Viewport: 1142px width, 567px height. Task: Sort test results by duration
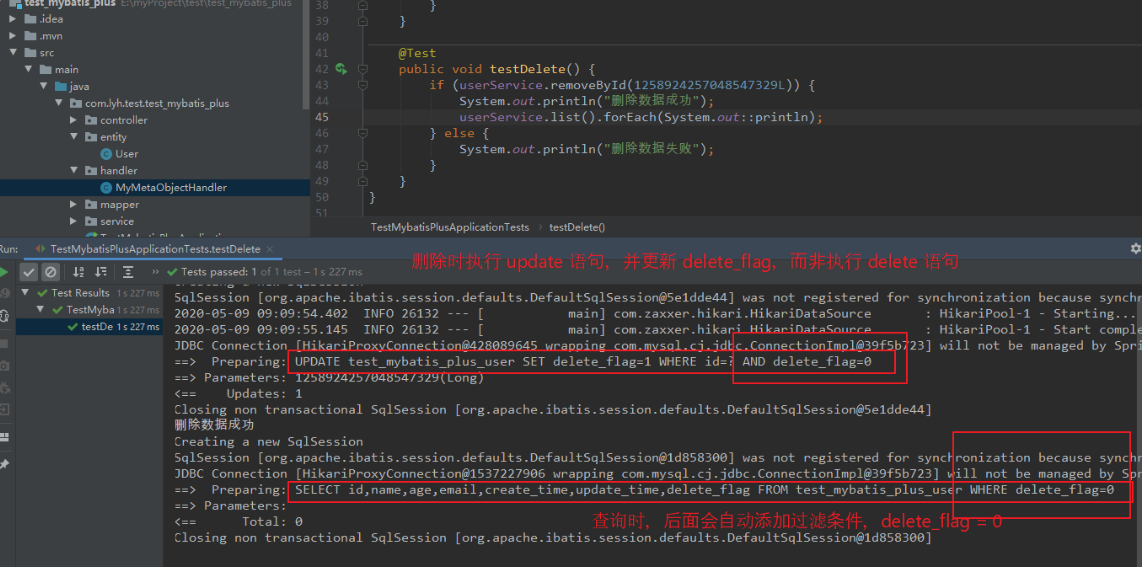[102, 272]
